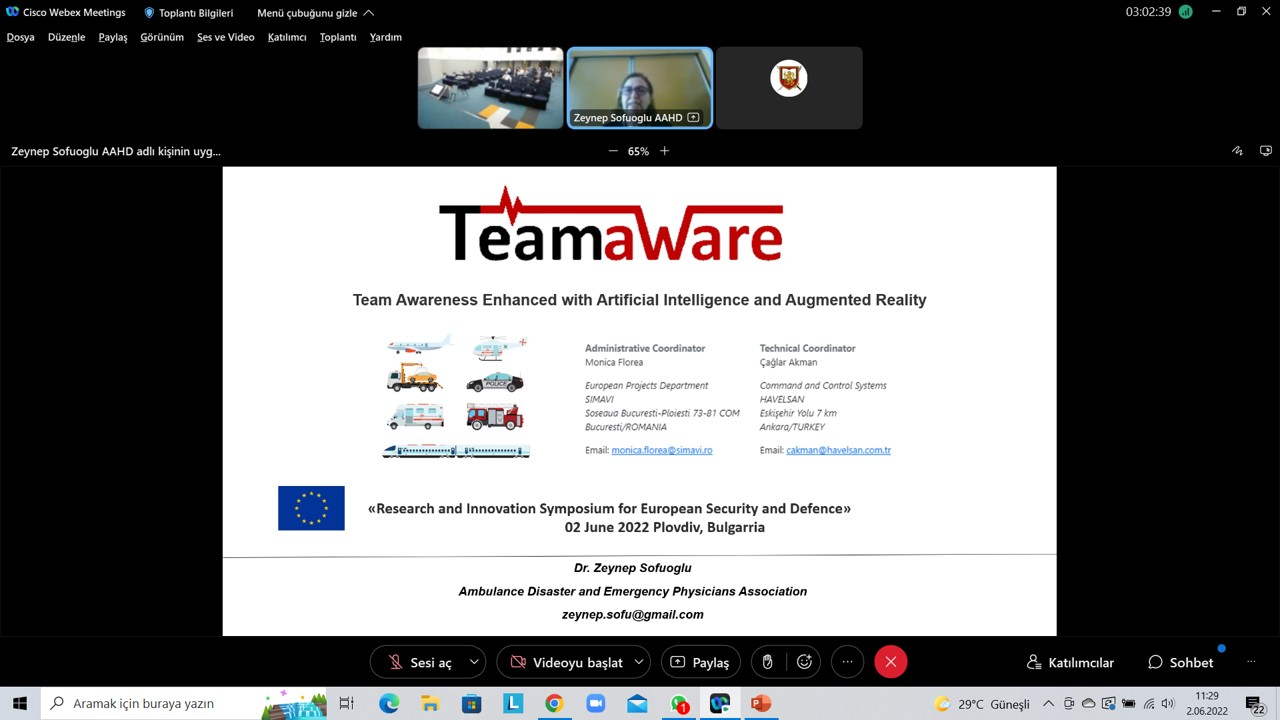
Task: Leave meeting with red X button
Action: coord(890,662)
